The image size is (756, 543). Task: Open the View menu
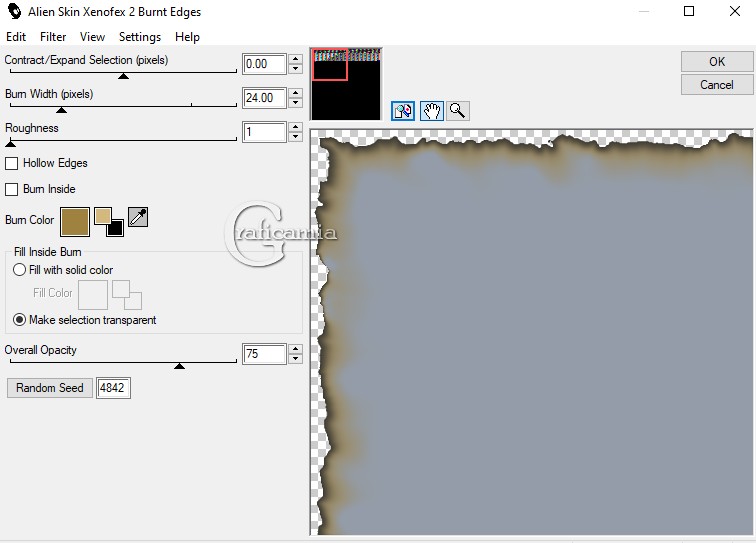point(92,37)
